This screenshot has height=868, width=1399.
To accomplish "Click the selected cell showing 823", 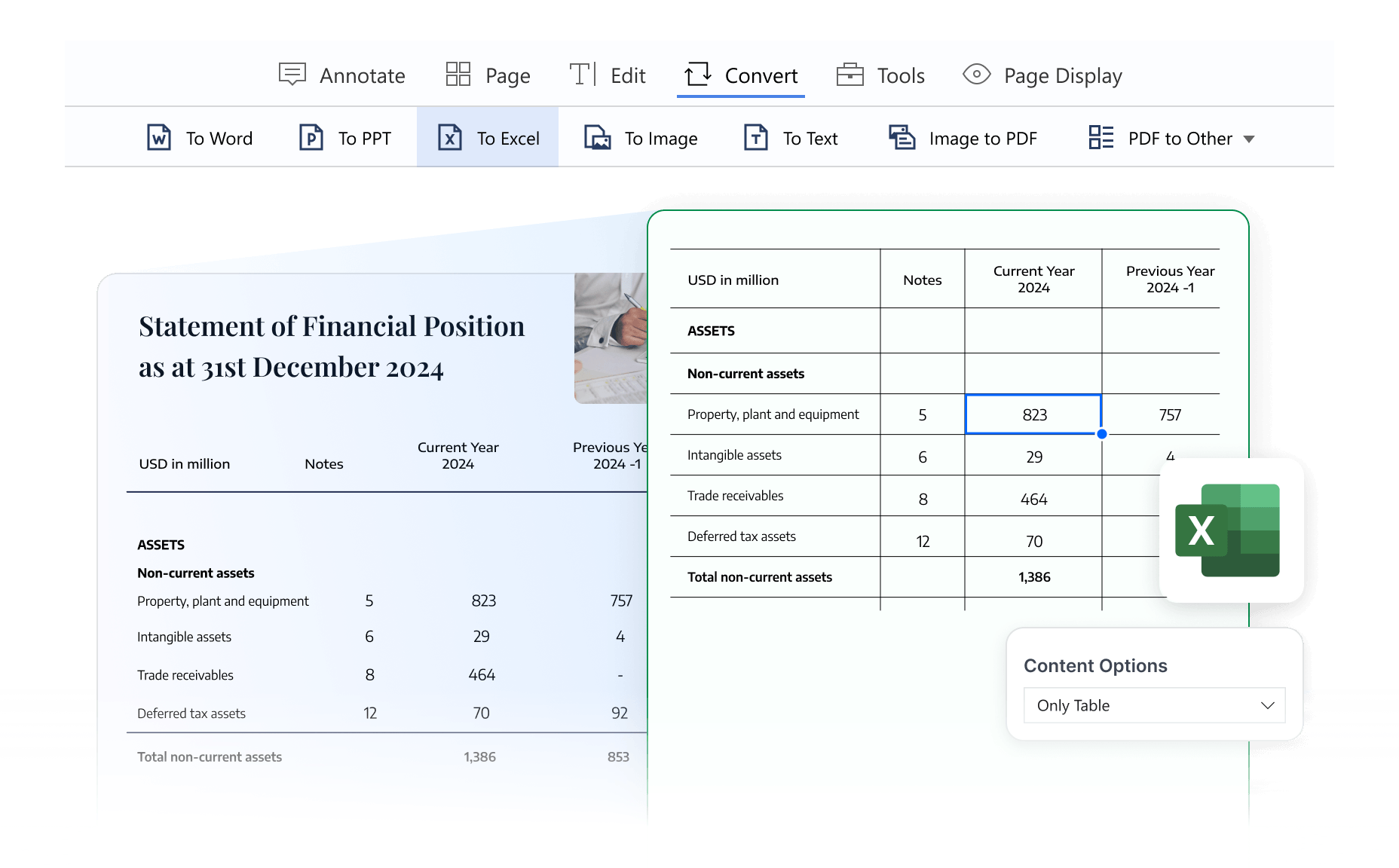I will [1033, 414].
